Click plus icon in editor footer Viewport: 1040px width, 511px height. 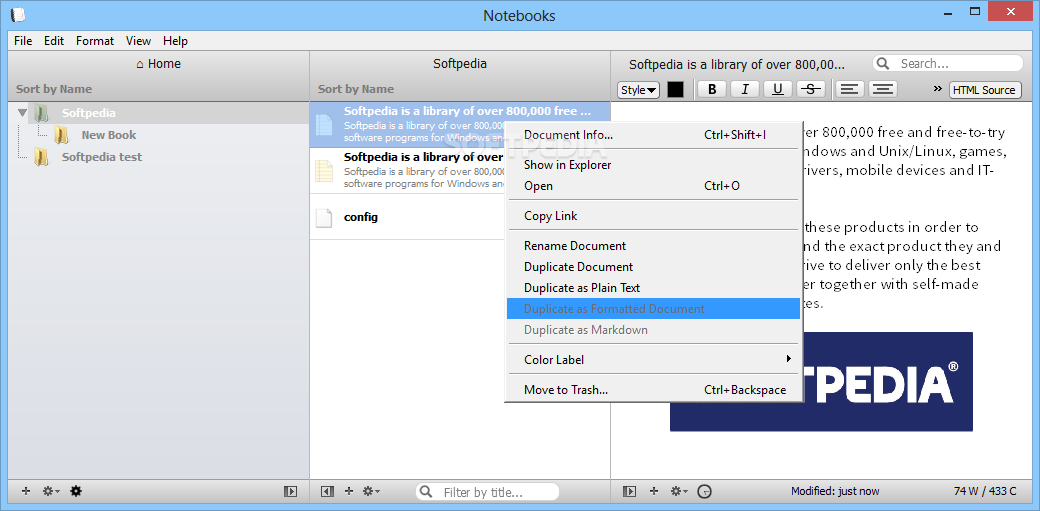653,491
